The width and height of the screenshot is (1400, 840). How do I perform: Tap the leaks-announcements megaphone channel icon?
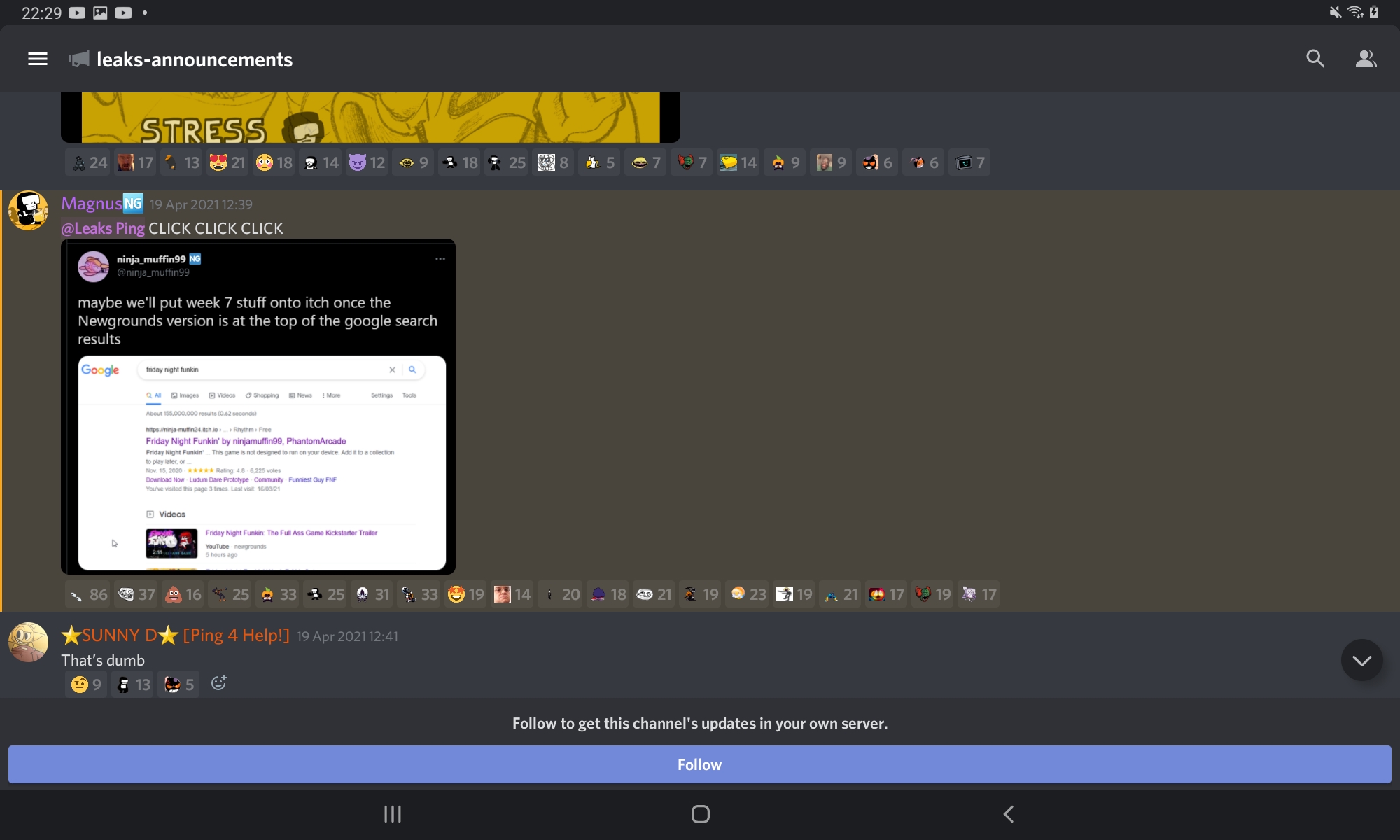coord(79,59)
